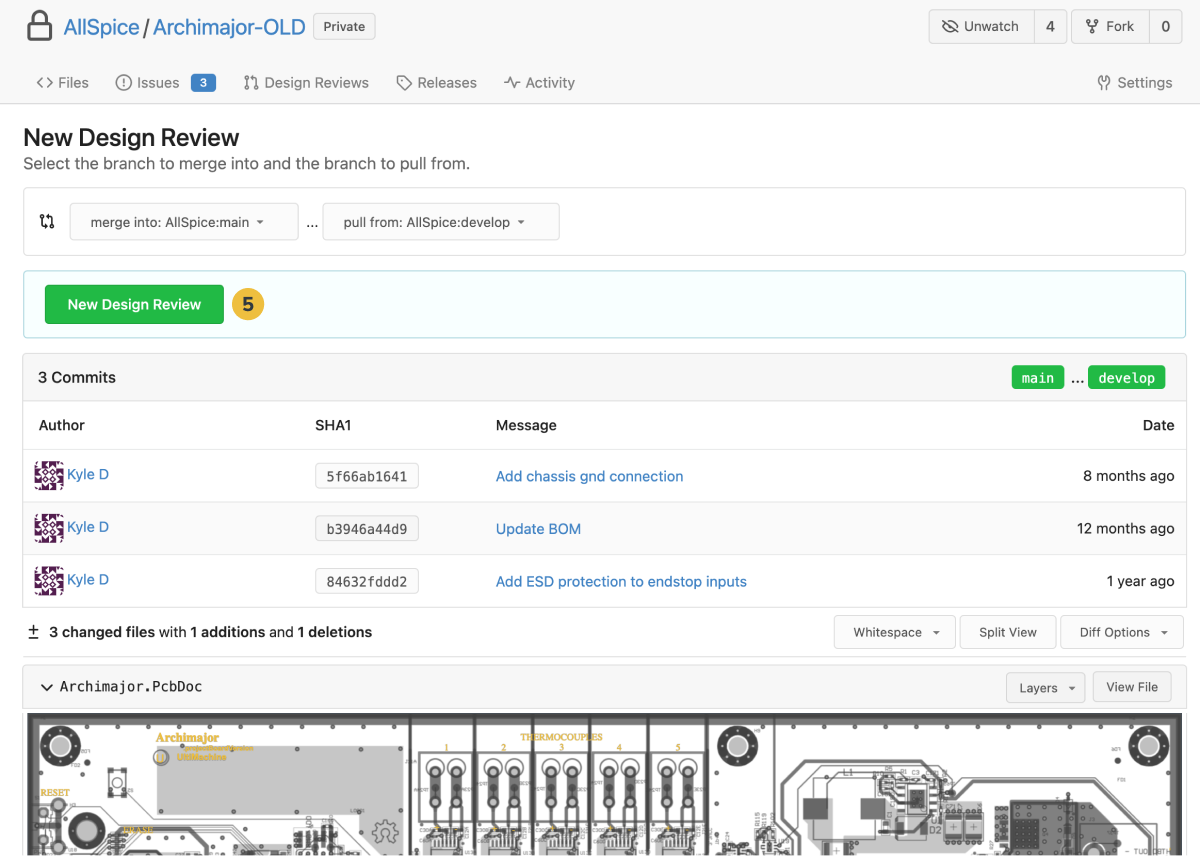This screenshot has height=856, width=1200.
Task: Open the AllSpice owner link
Action: pyautogui.click(x=101, y=27)
